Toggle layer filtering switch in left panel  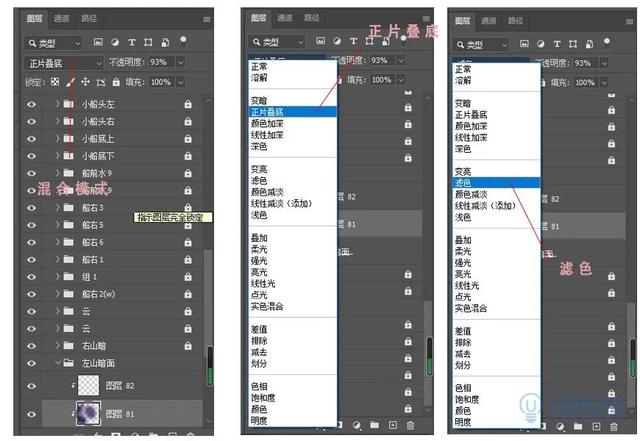[x=183, y=40]
